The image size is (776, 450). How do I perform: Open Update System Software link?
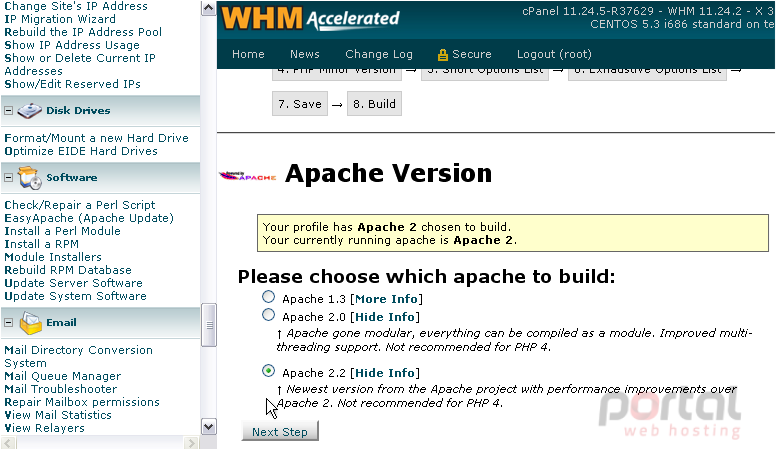75,296
